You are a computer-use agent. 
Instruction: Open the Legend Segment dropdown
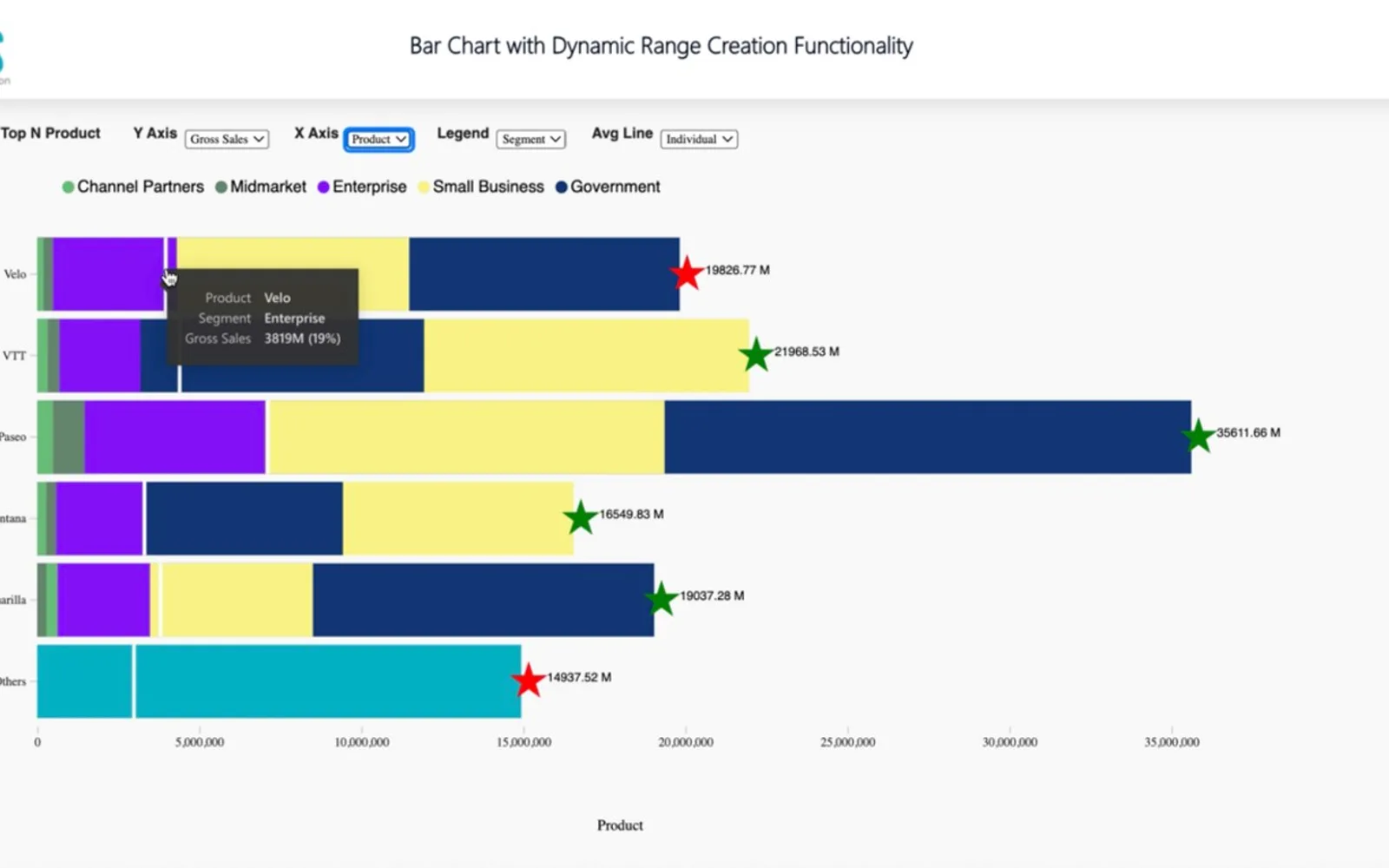(x=531, y=139)
